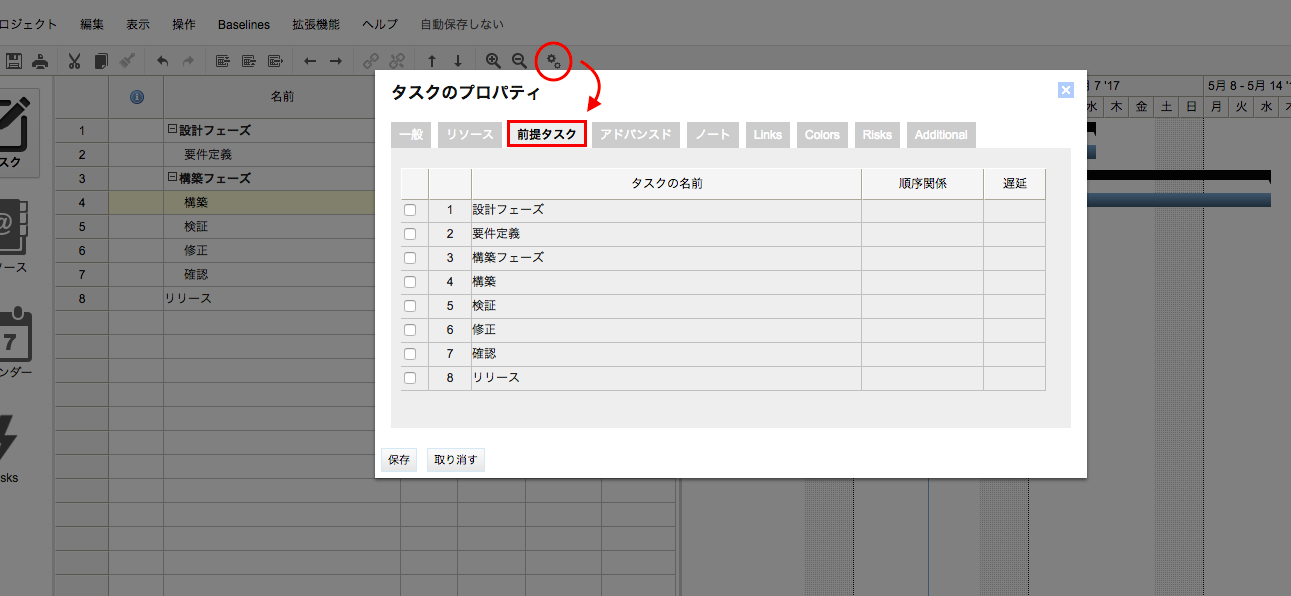The image size is (1291, 596).
Task: Select the cut scissors tool
Action: click(74, 60)
